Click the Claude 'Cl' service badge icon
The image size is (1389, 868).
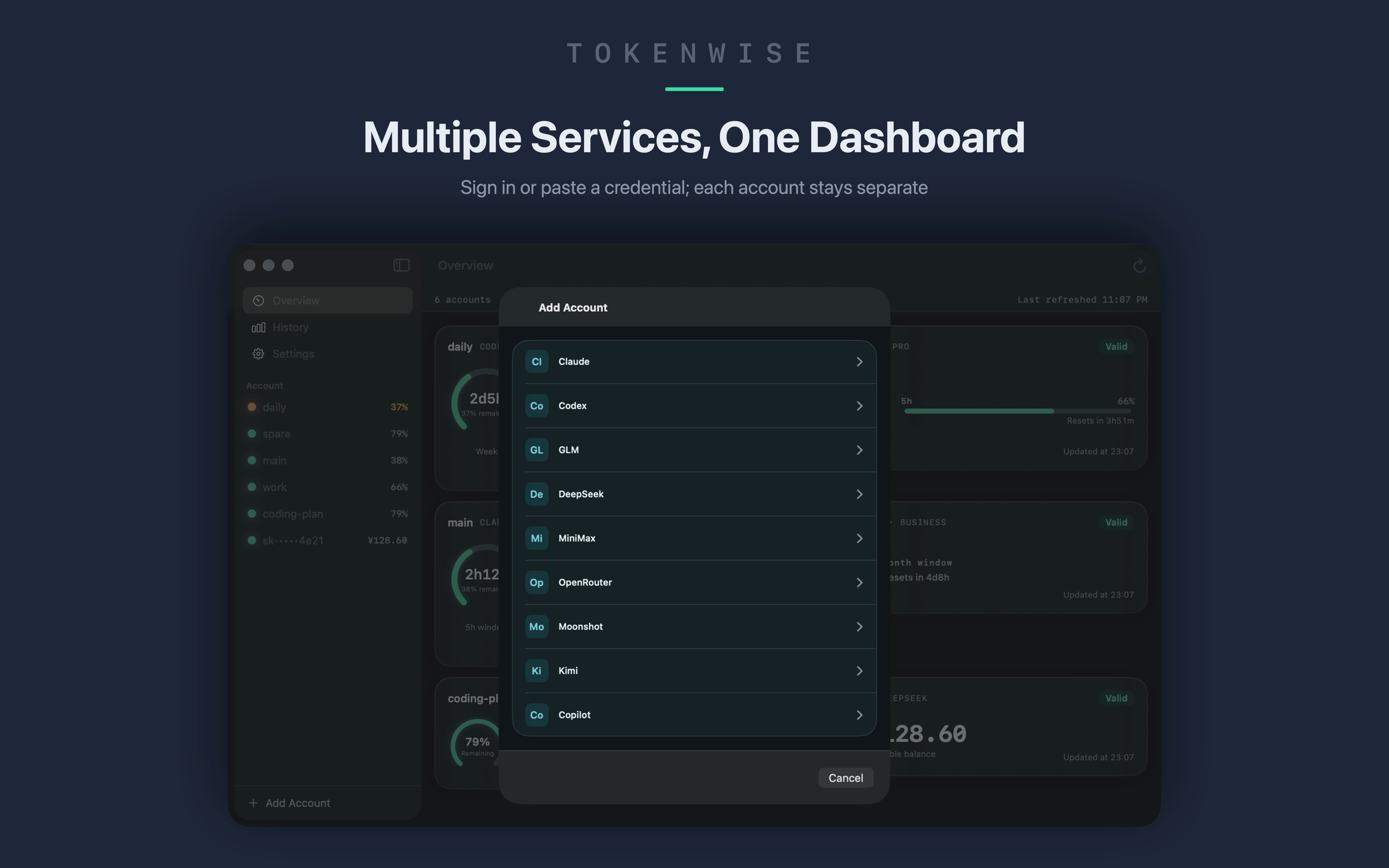537,362
